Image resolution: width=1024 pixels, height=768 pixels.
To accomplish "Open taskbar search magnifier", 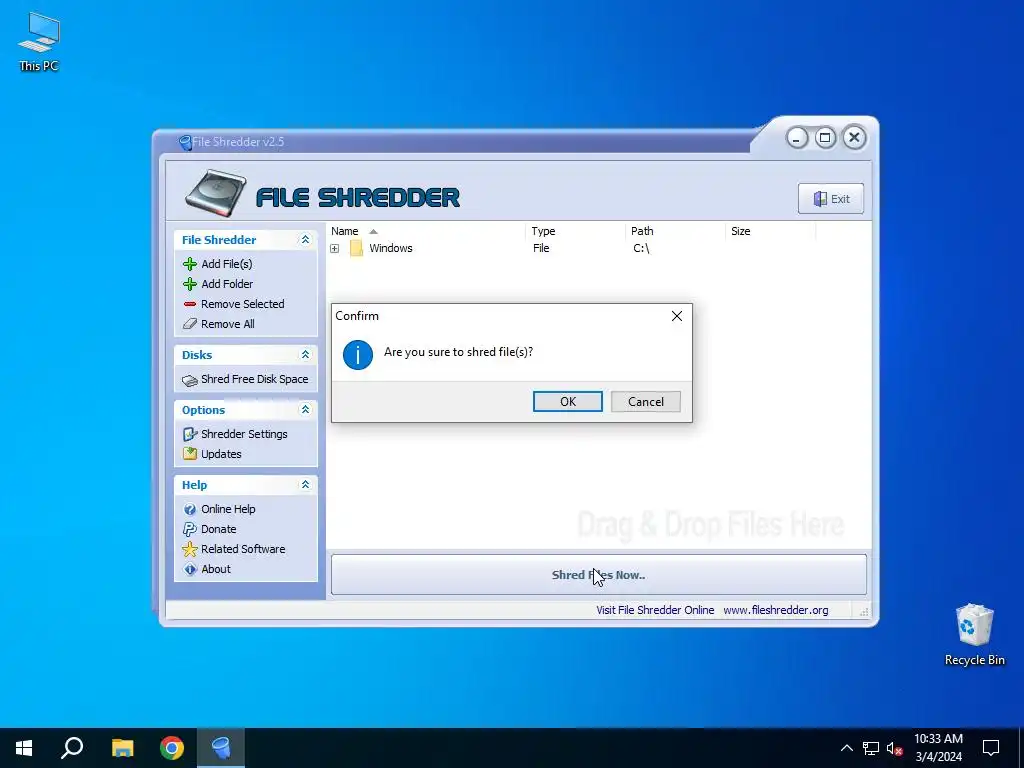I will pos(72,748).
